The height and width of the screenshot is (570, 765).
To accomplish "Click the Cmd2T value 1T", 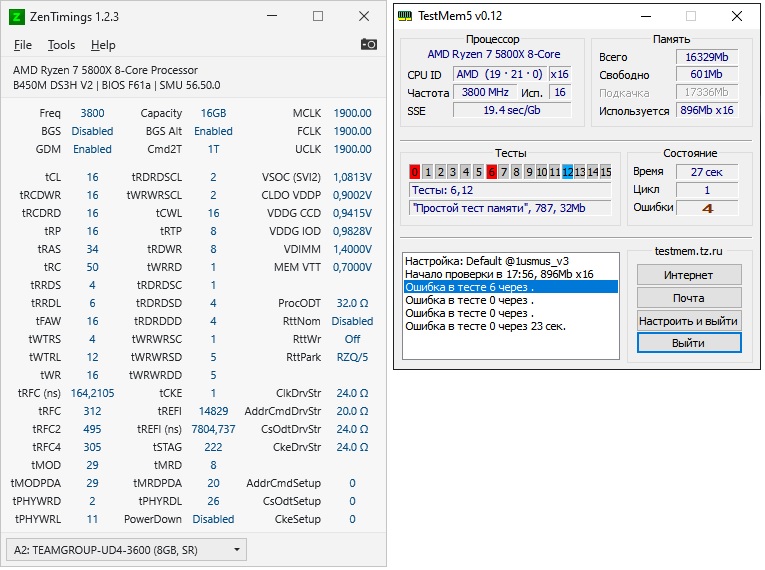I will (213, 149).
